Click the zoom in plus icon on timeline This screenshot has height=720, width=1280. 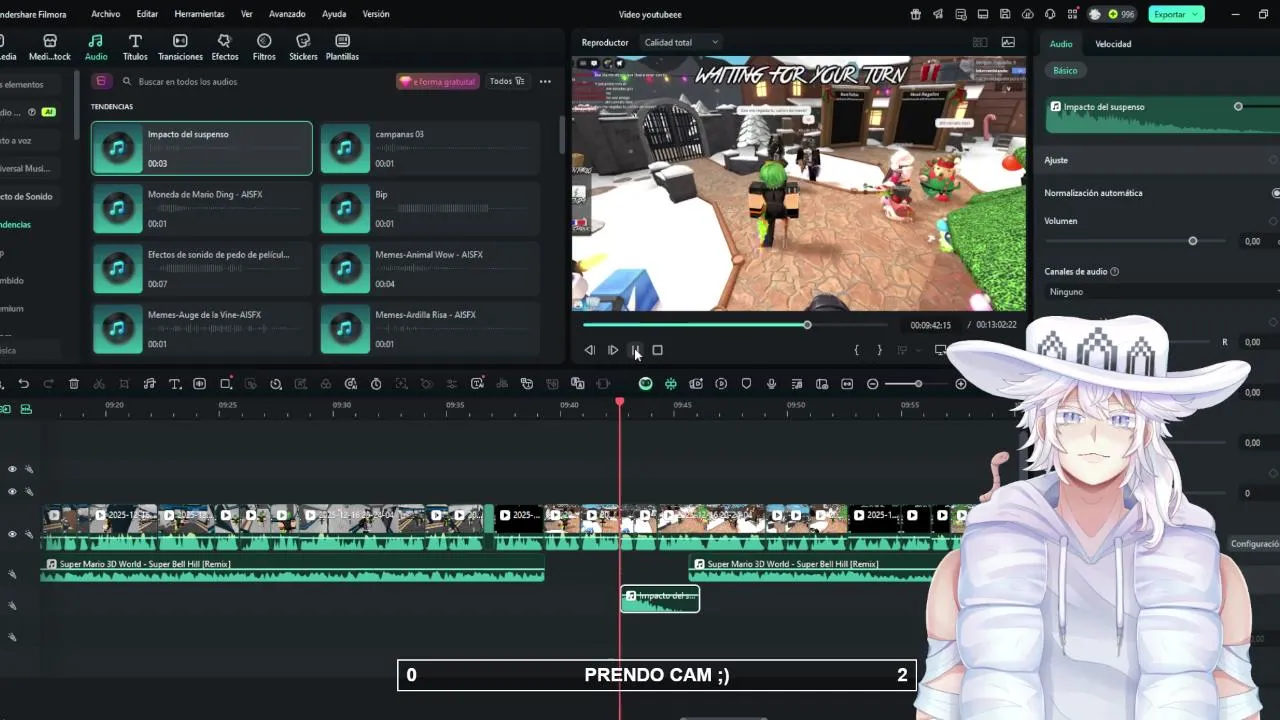961,384
